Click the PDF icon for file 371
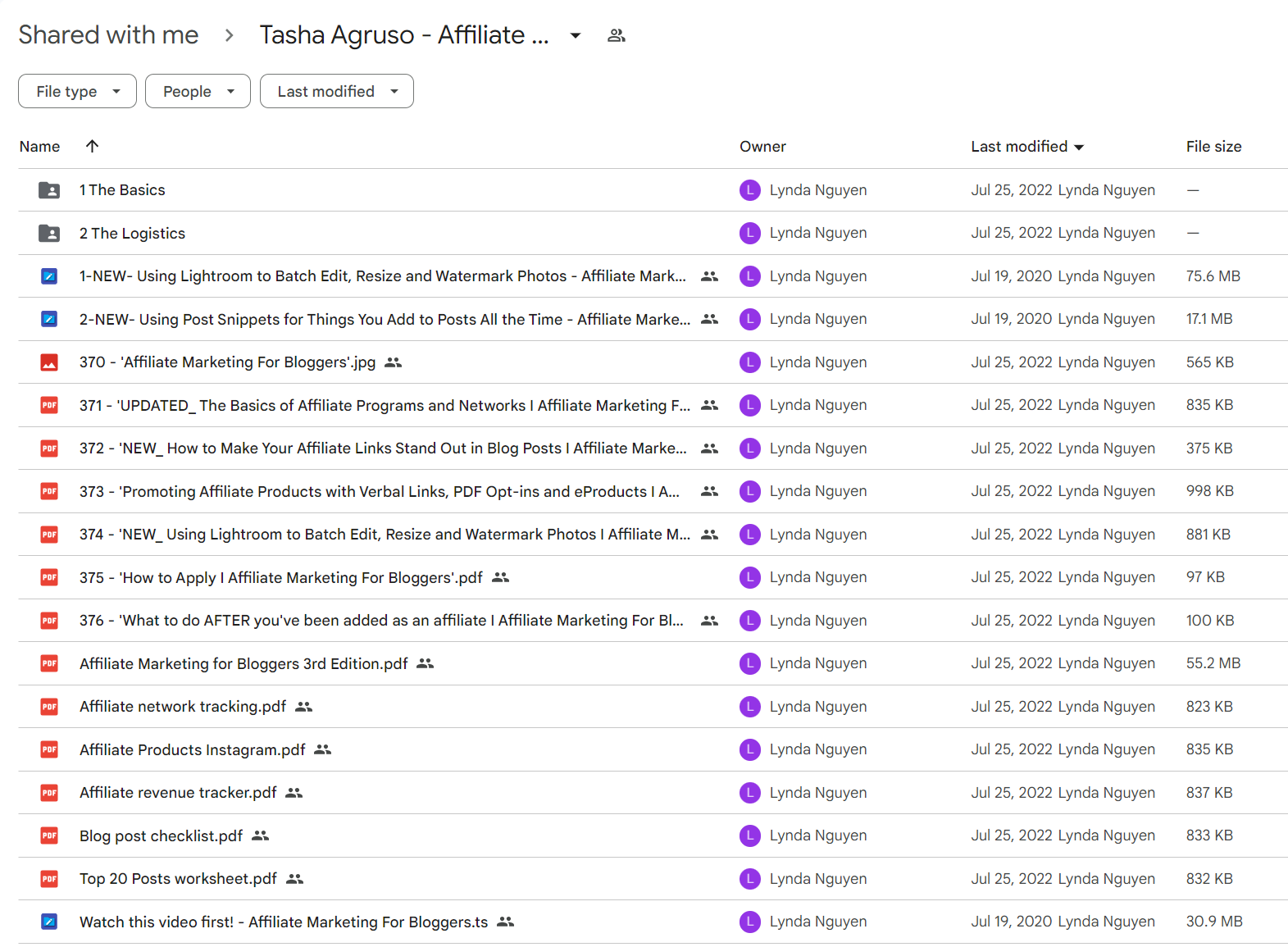 tap(49, 405)
